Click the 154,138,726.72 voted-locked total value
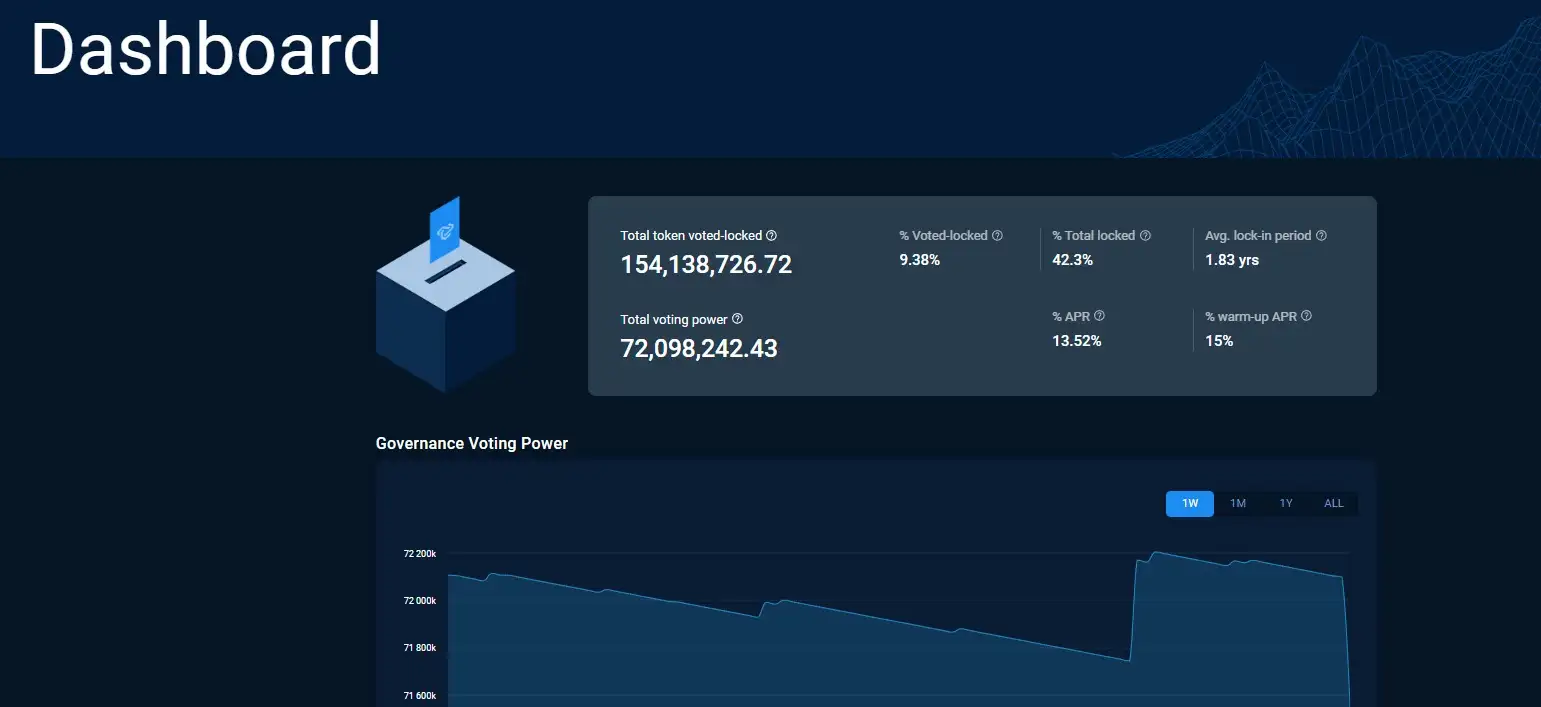 706,265
